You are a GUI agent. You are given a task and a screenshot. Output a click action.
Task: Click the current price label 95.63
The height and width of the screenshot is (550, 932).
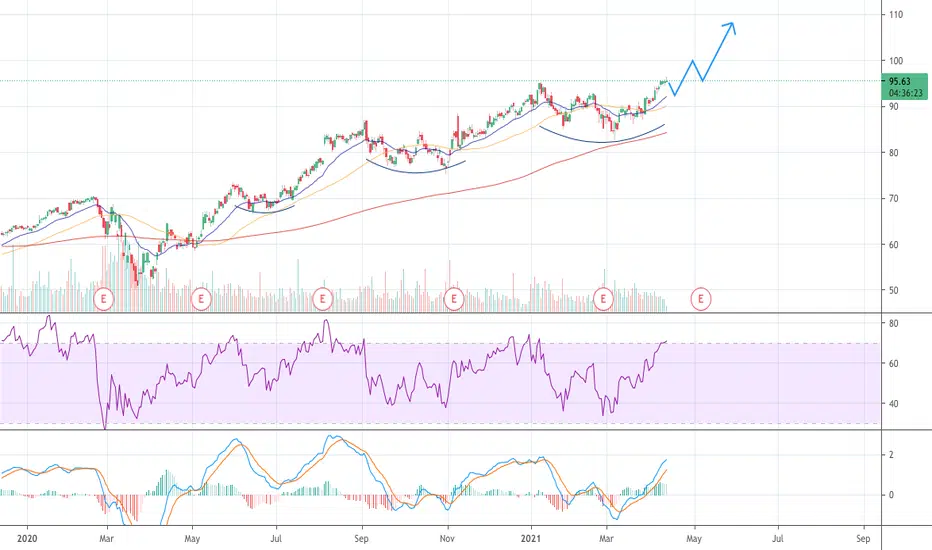(900, 81)
